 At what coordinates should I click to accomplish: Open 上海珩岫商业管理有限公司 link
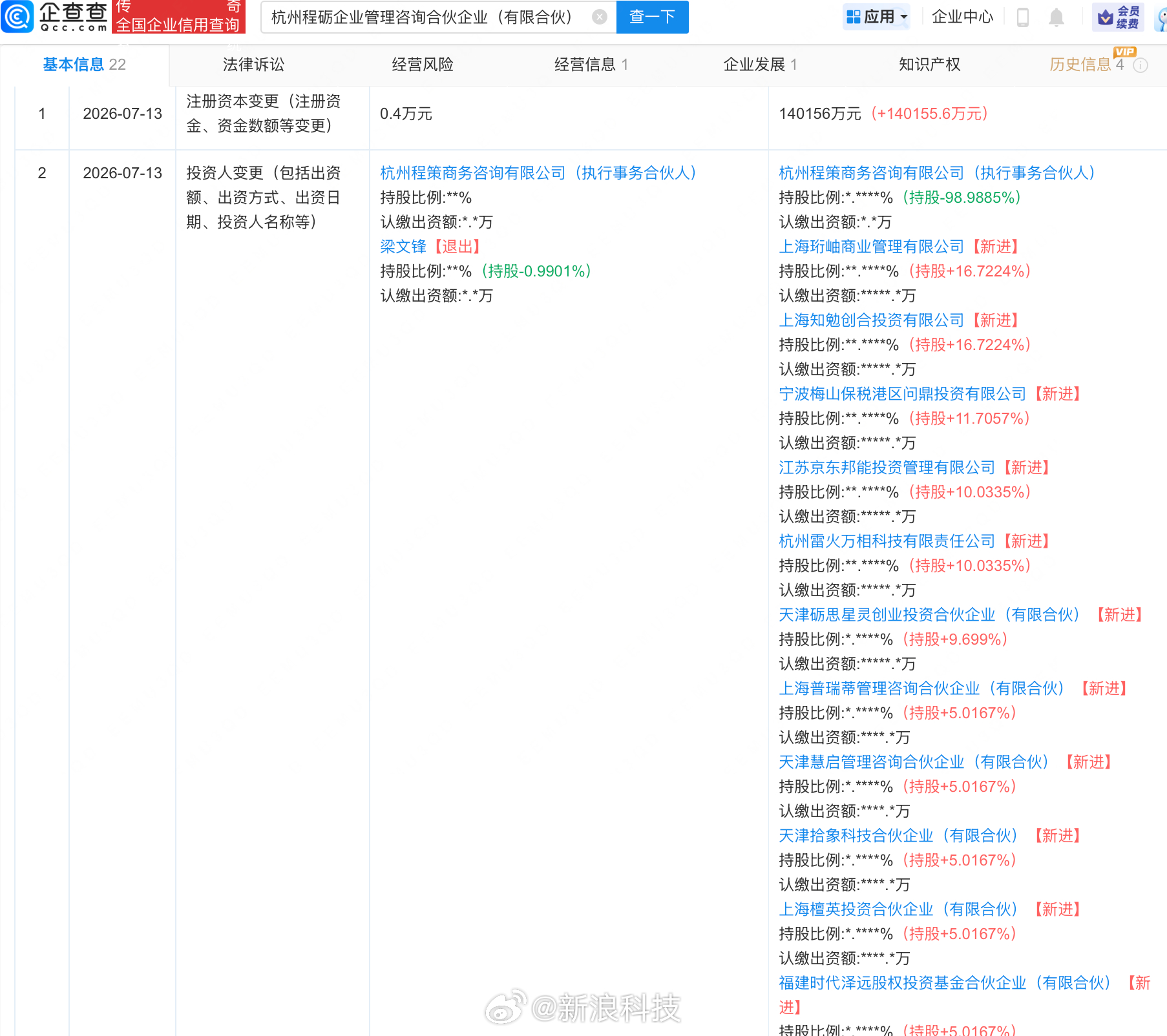point(872,247)
